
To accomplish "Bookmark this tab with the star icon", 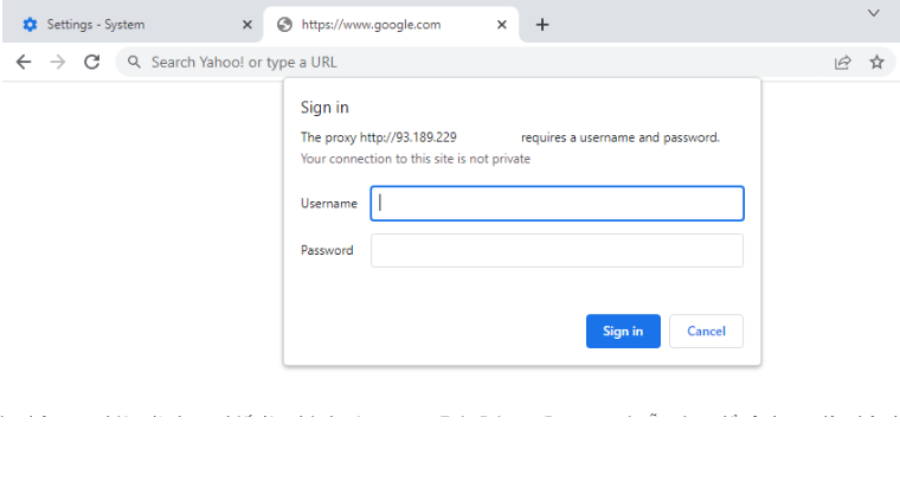I will pyautogui.click(x=877, y=62).
